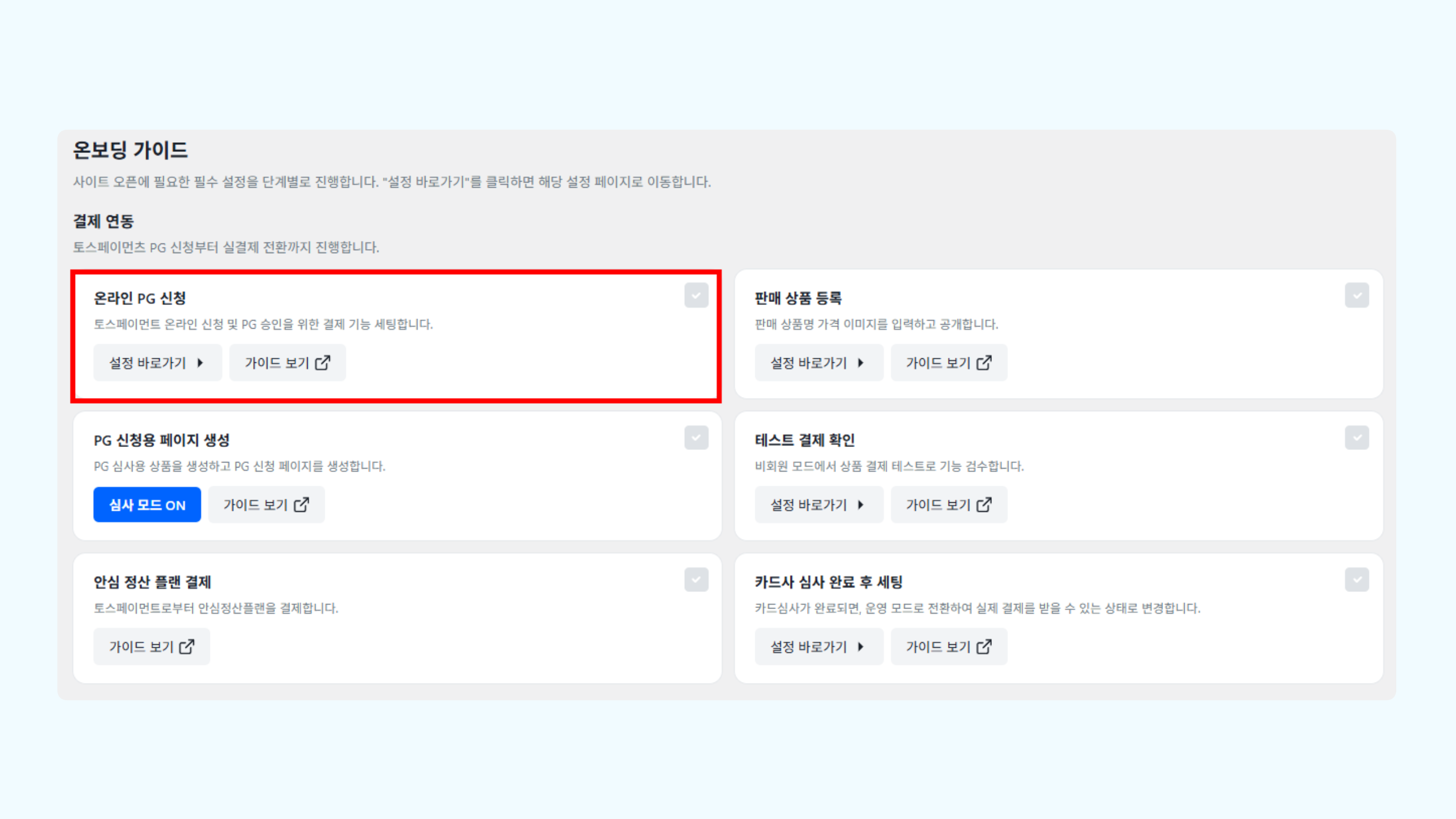The image size is (1456, 819).
Task: Click 설정 바로가기 under 판매 상품 등록
Action: point(818,363)
